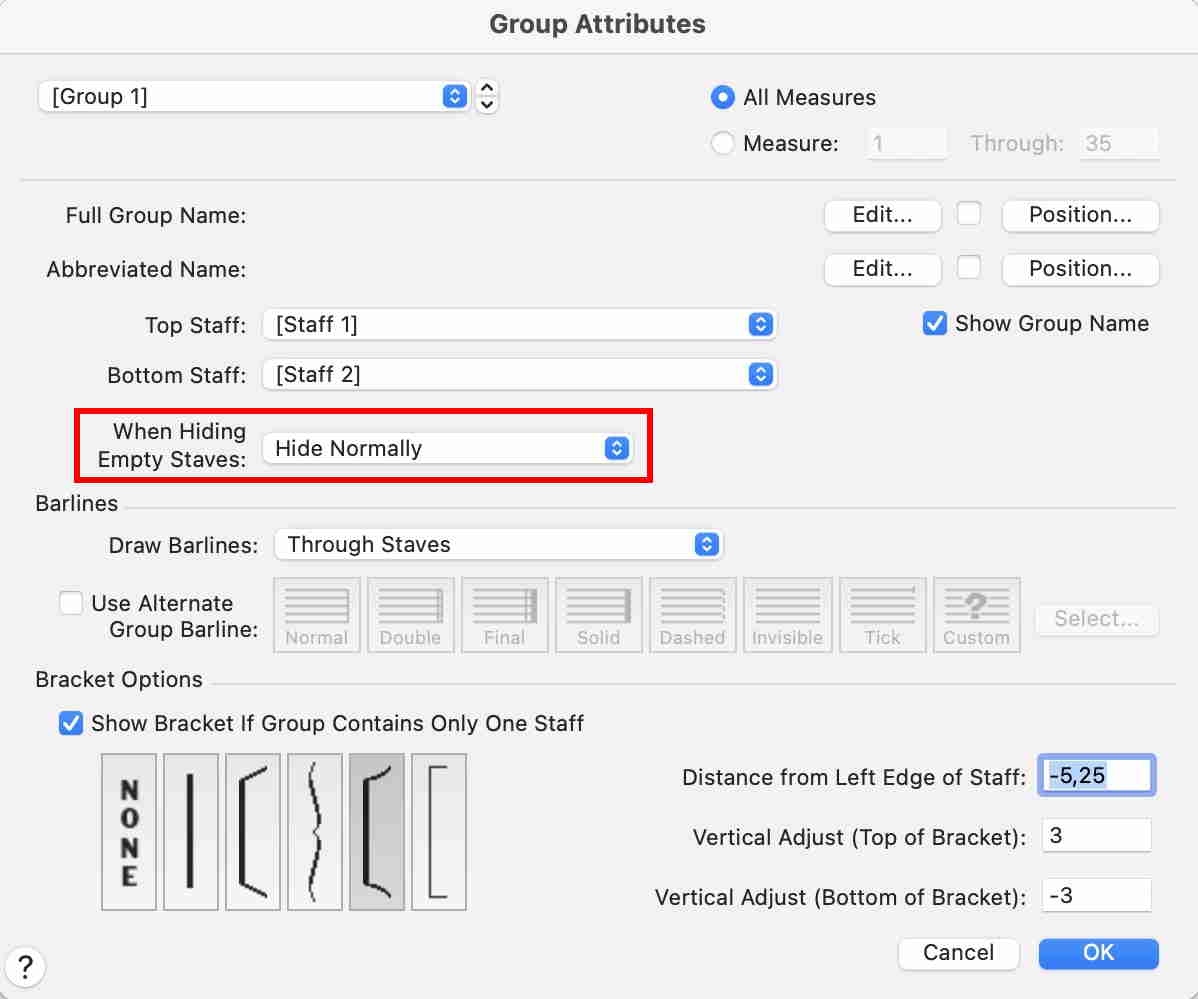This screenshot has width=1198, height=999.
Task: Disable Show Bracket If Group Contains Only One Staff
Action: [71, 723]
